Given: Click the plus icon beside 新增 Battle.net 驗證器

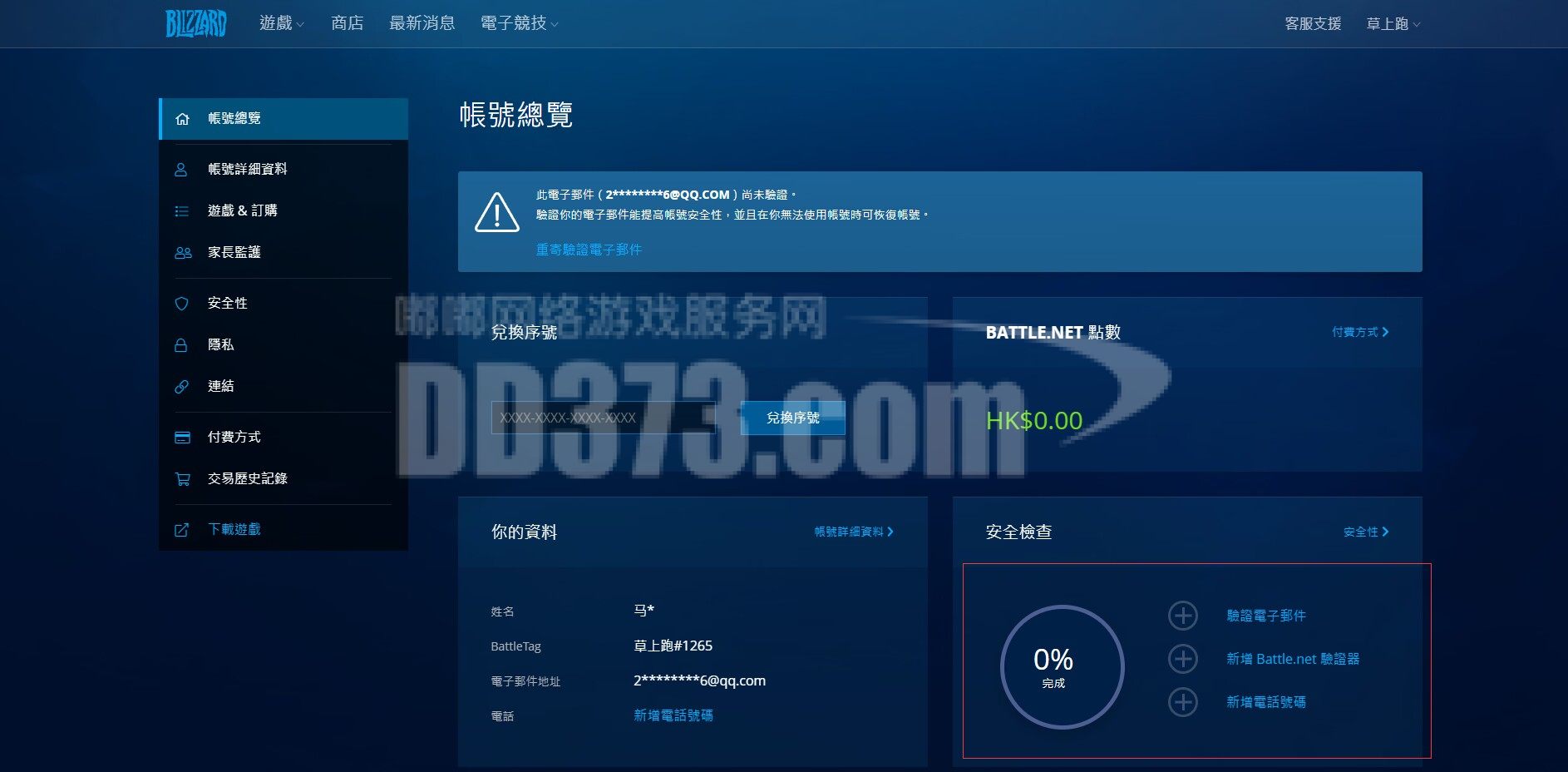Looking at the screenshot, I should pyautogui.click(x=1183, y=659).
